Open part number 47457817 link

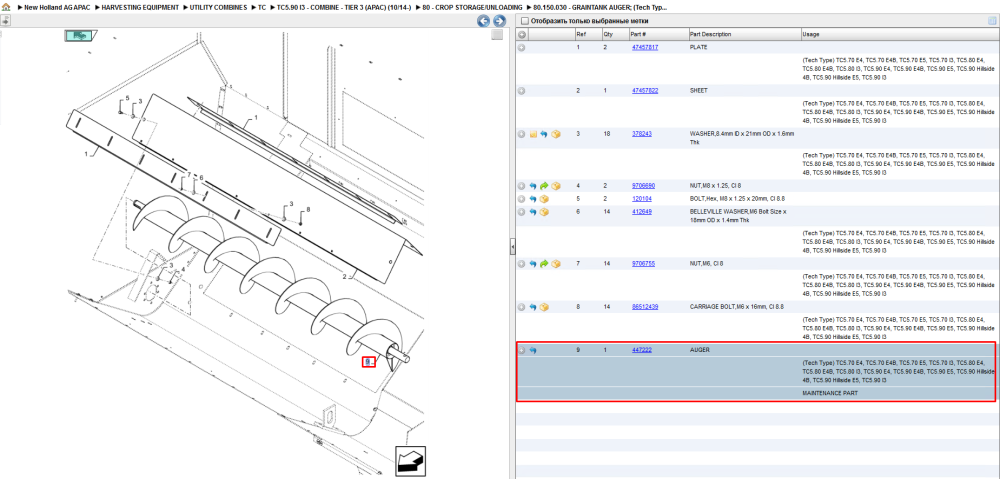(645, 47)
